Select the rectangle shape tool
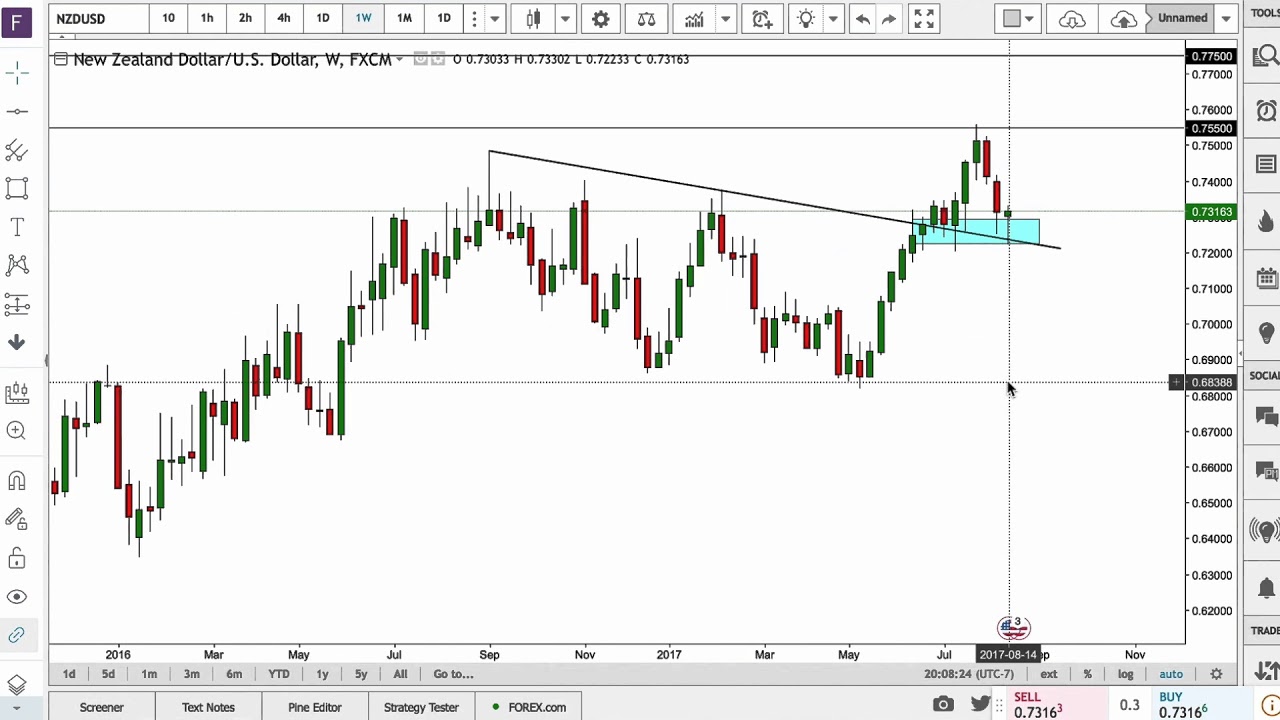 click(x=17, y=189)
